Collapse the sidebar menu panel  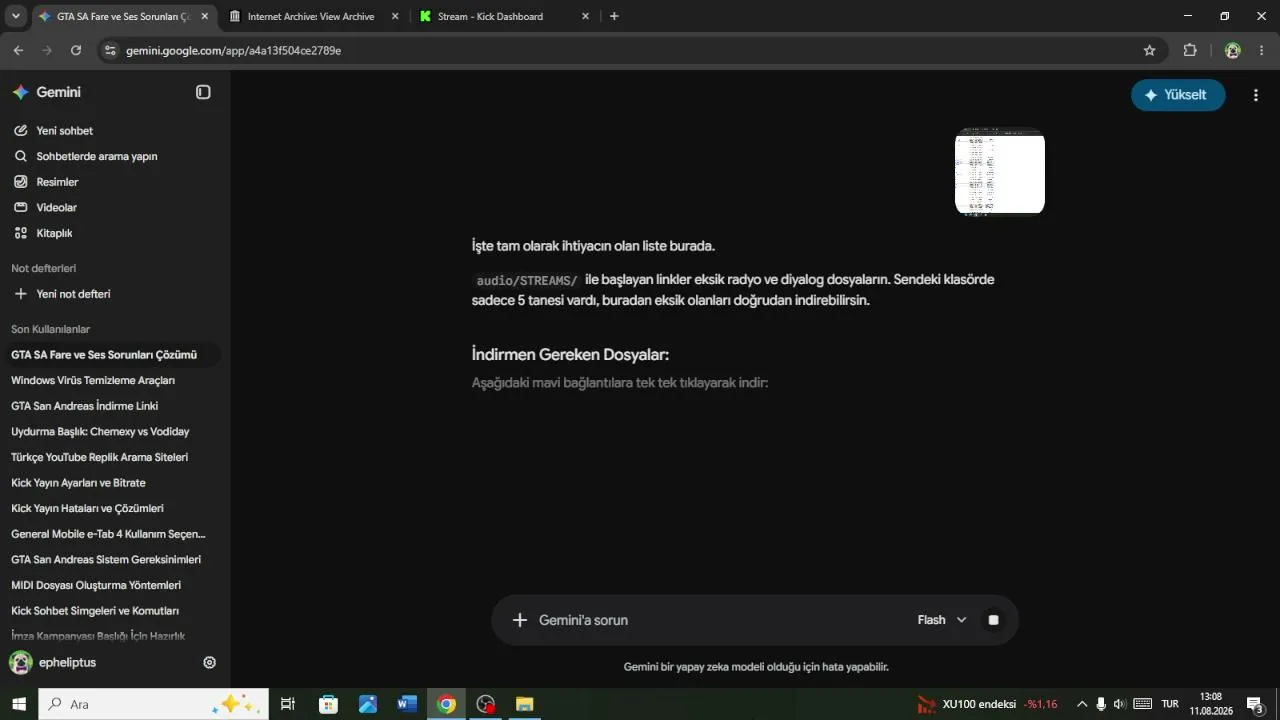[203, 92]
